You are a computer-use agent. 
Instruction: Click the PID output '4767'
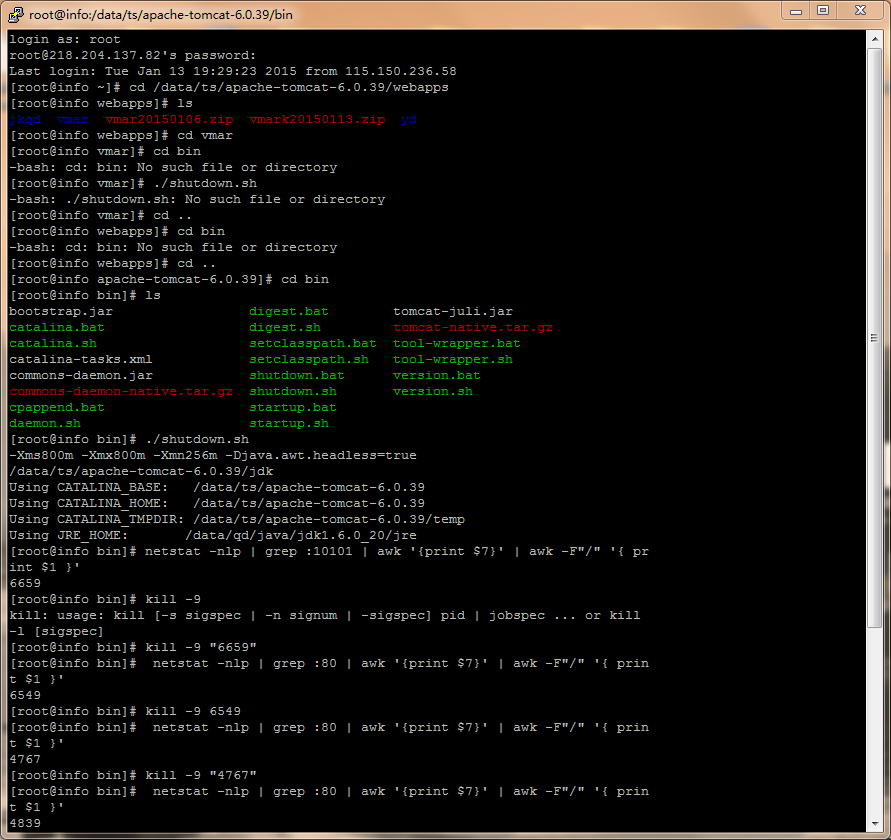click(25, 759)
